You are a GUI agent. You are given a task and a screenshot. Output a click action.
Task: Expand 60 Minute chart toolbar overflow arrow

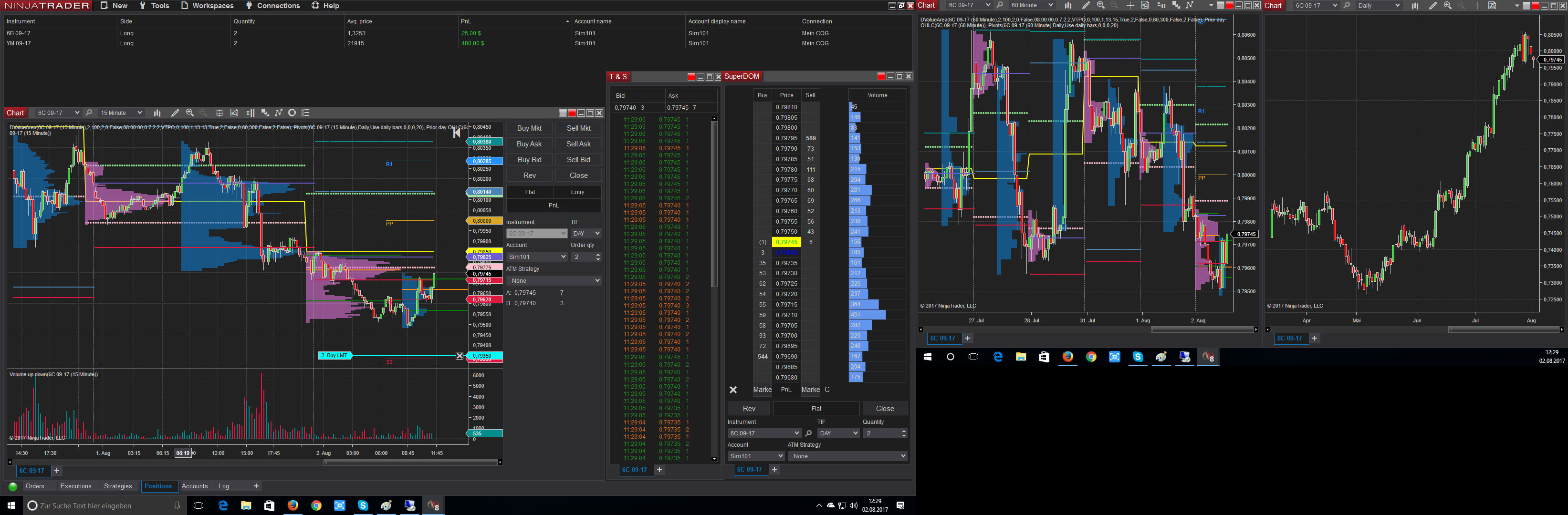click(x=1211, y=5)
